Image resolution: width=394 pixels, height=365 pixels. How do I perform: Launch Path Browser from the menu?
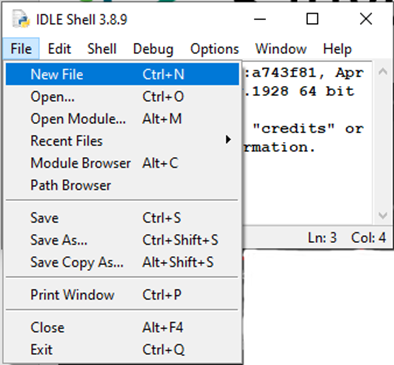tap(122, 185)
